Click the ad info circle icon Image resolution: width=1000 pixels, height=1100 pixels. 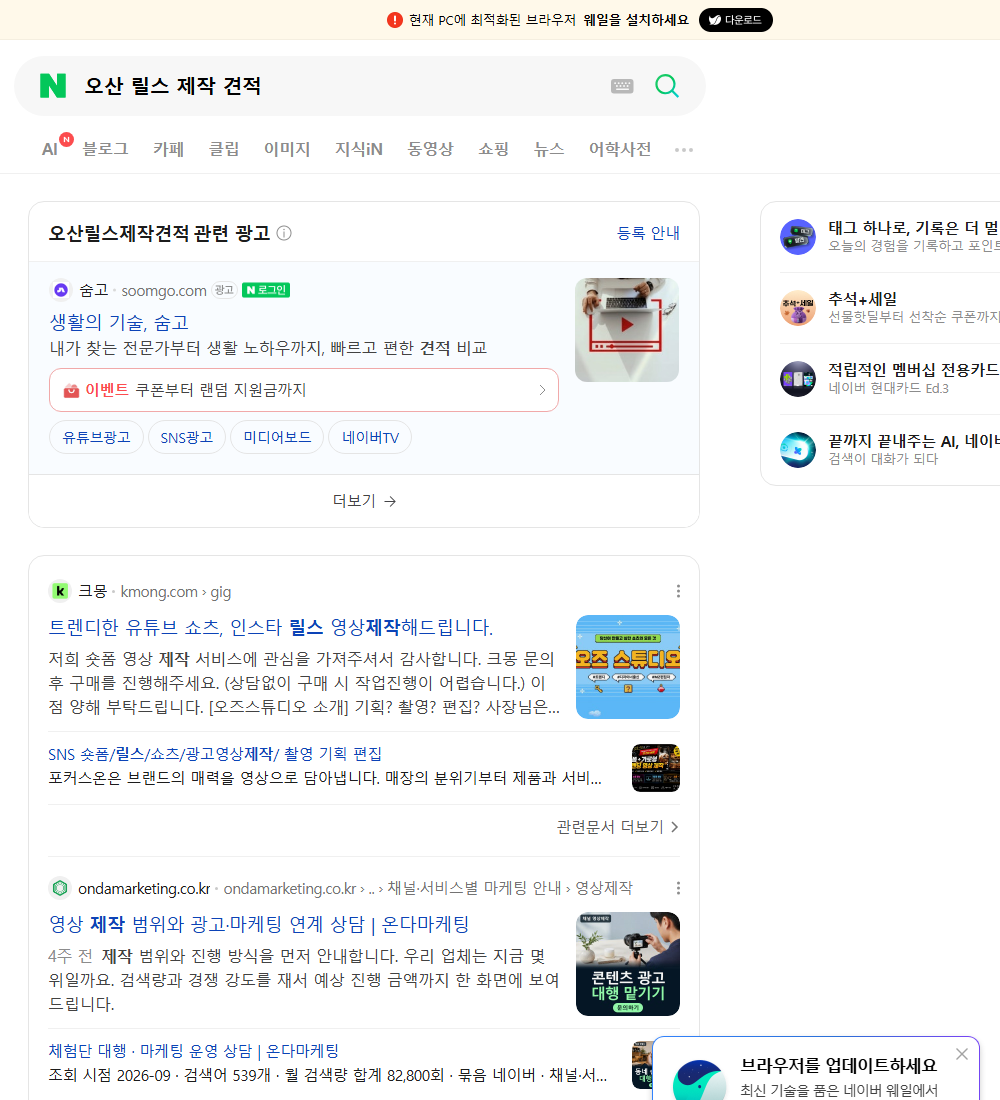point(284,233)
